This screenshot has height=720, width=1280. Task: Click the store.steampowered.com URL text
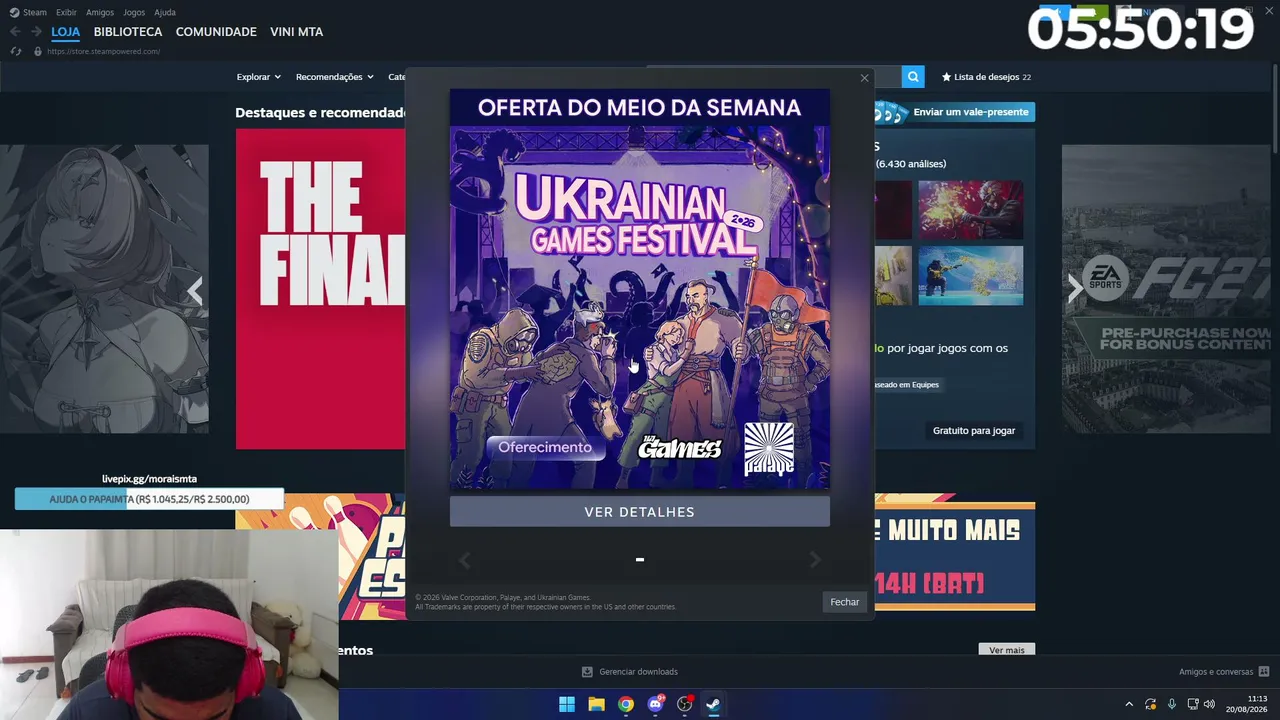103,51
